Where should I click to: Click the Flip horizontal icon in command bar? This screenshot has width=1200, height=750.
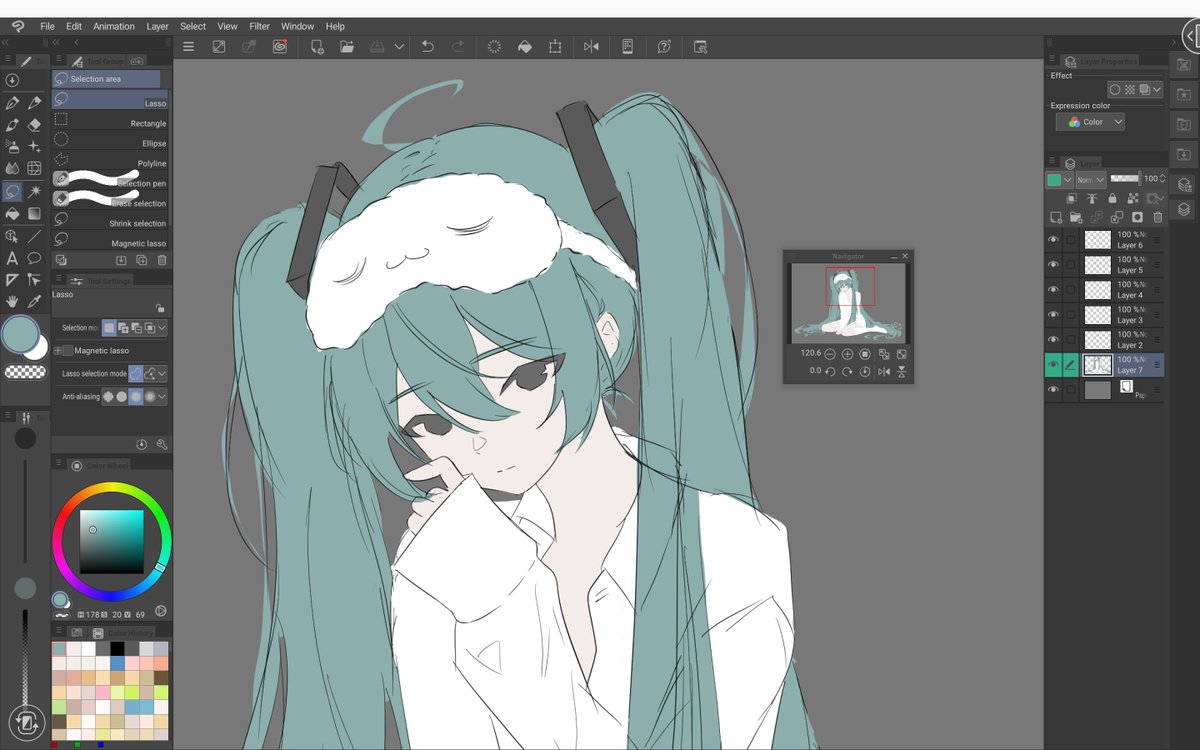click(591, 46)
